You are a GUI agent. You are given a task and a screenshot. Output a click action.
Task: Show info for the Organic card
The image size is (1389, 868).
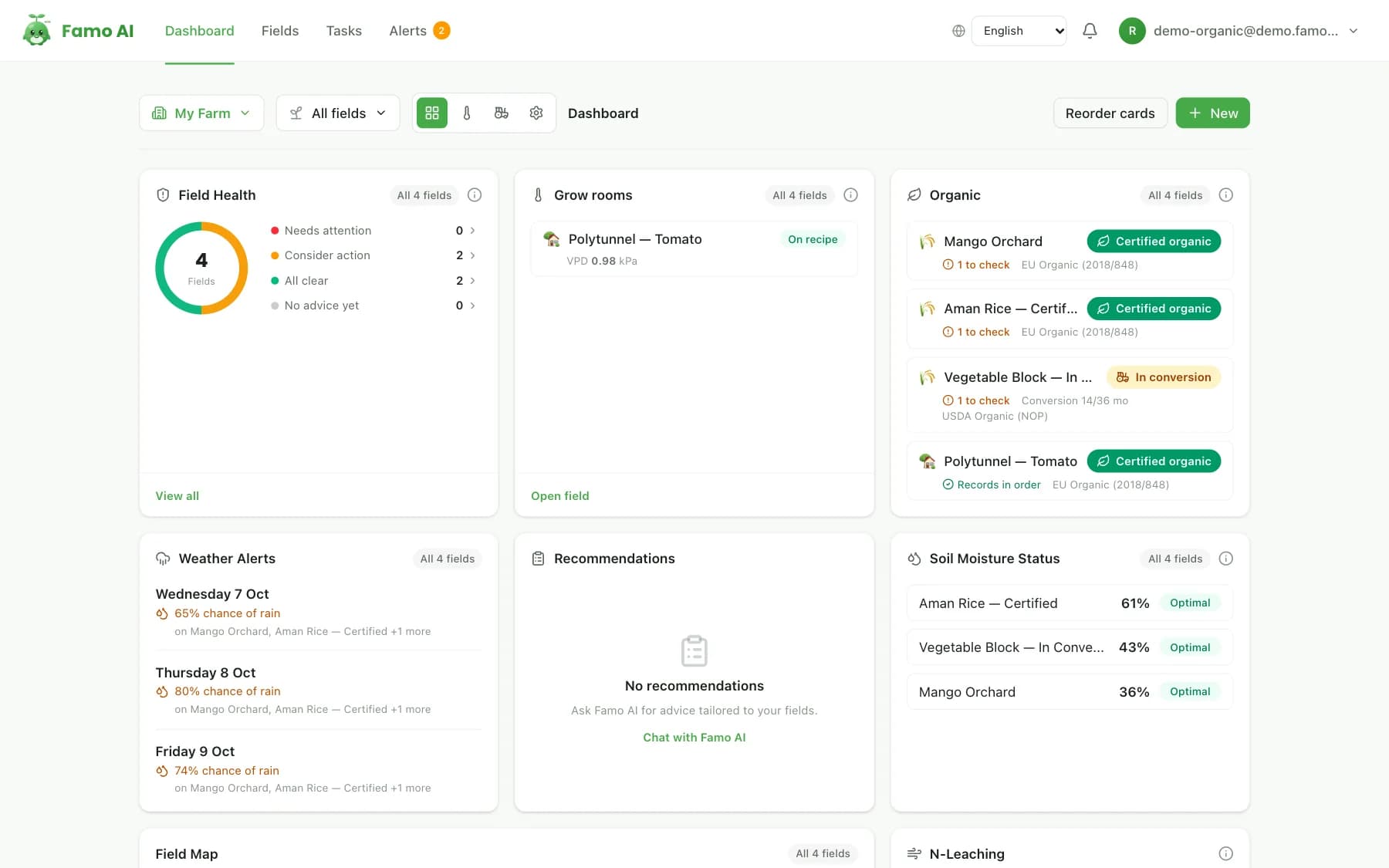point(1225,195)
